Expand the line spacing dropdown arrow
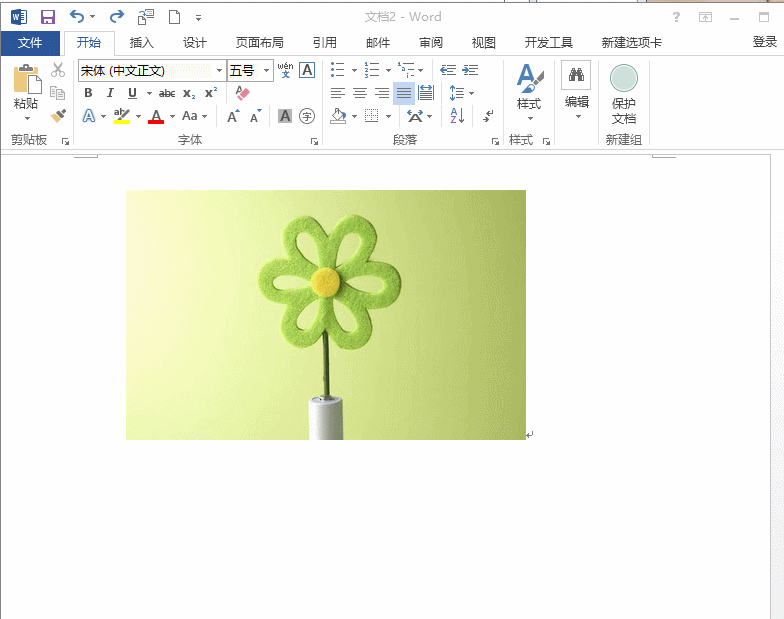 pyautogui.click(x=471, y=93)
